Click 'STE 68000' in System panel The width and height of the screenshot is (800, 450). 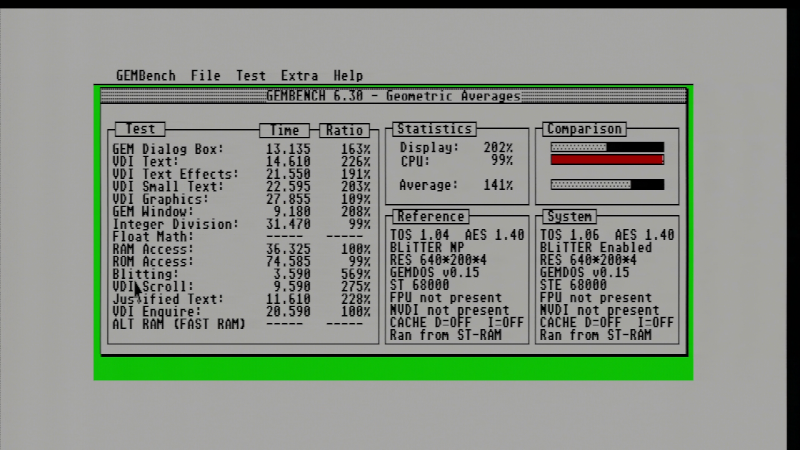[x=573, y=285]
